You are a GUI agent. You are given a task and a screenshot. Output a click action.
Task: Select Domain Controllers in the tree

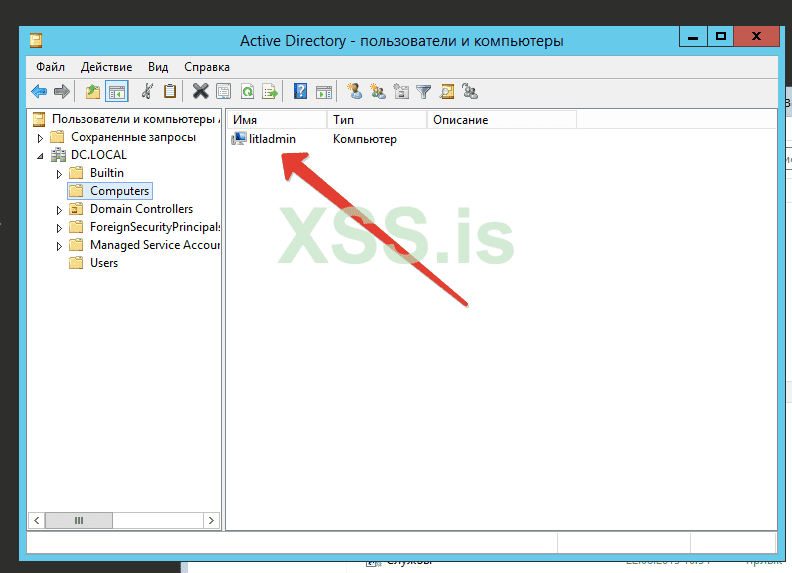point(141,209)
